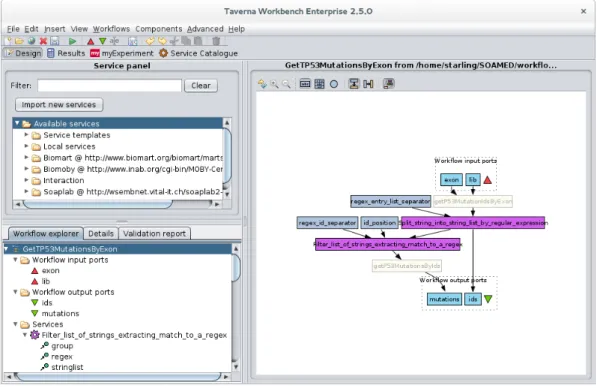Viewport: 597px width, 388px height.
Task: Create a new workflow using toolbar icon
Action: pos(8,41)
